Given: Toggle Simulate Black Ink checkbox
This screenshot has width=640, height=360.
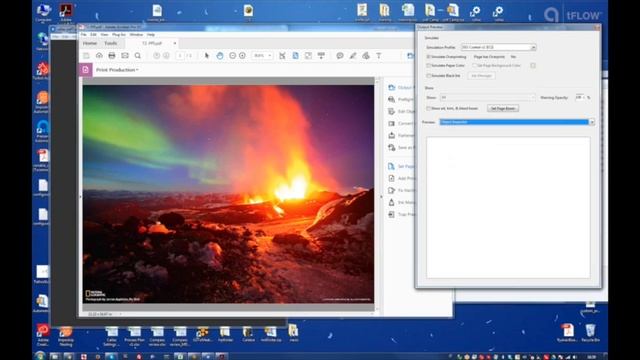Looking at the screenshot, I should click(429, 76).
